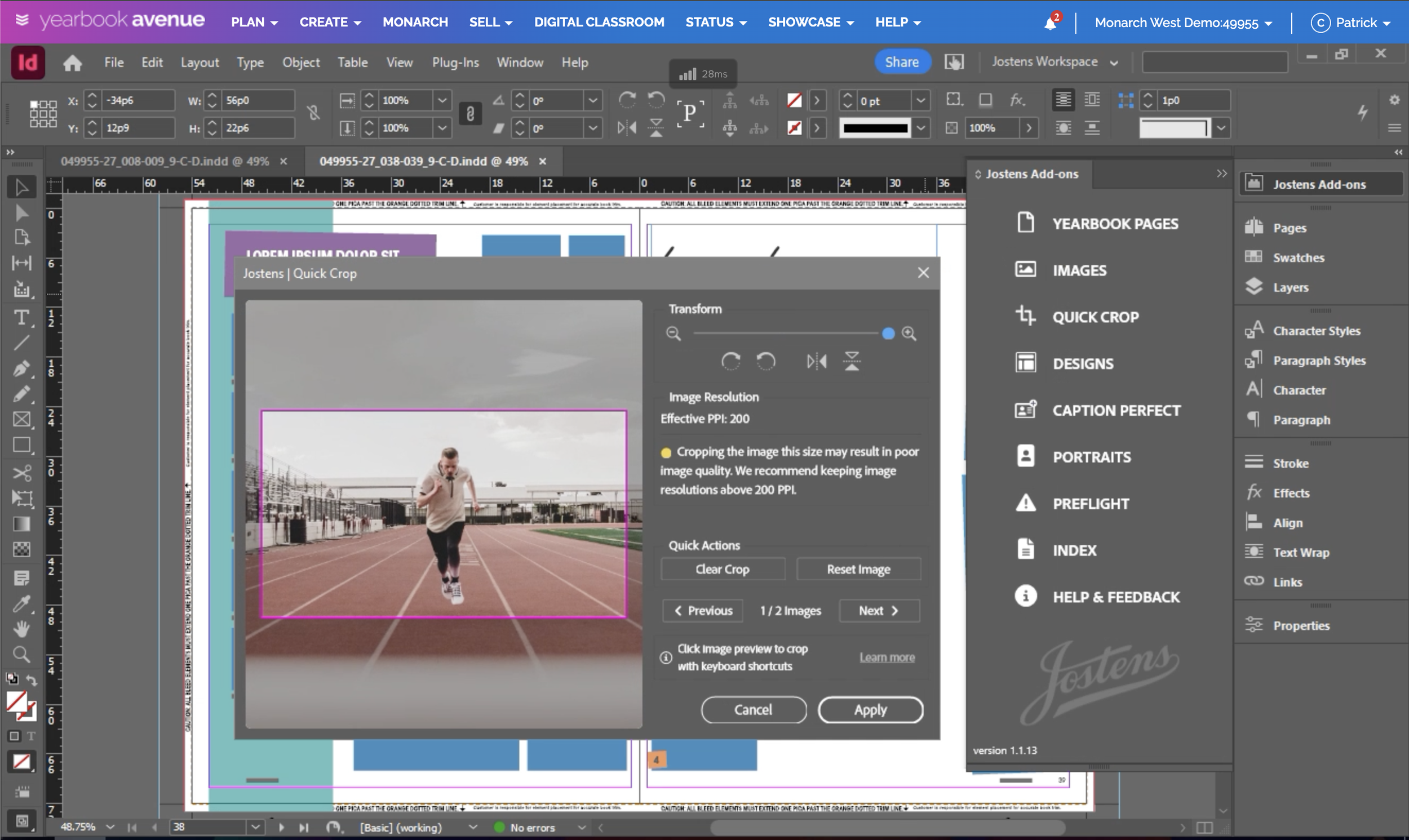Switch to 049955-27_008-009 document tab
The image size is (1409, 840).
165,161
